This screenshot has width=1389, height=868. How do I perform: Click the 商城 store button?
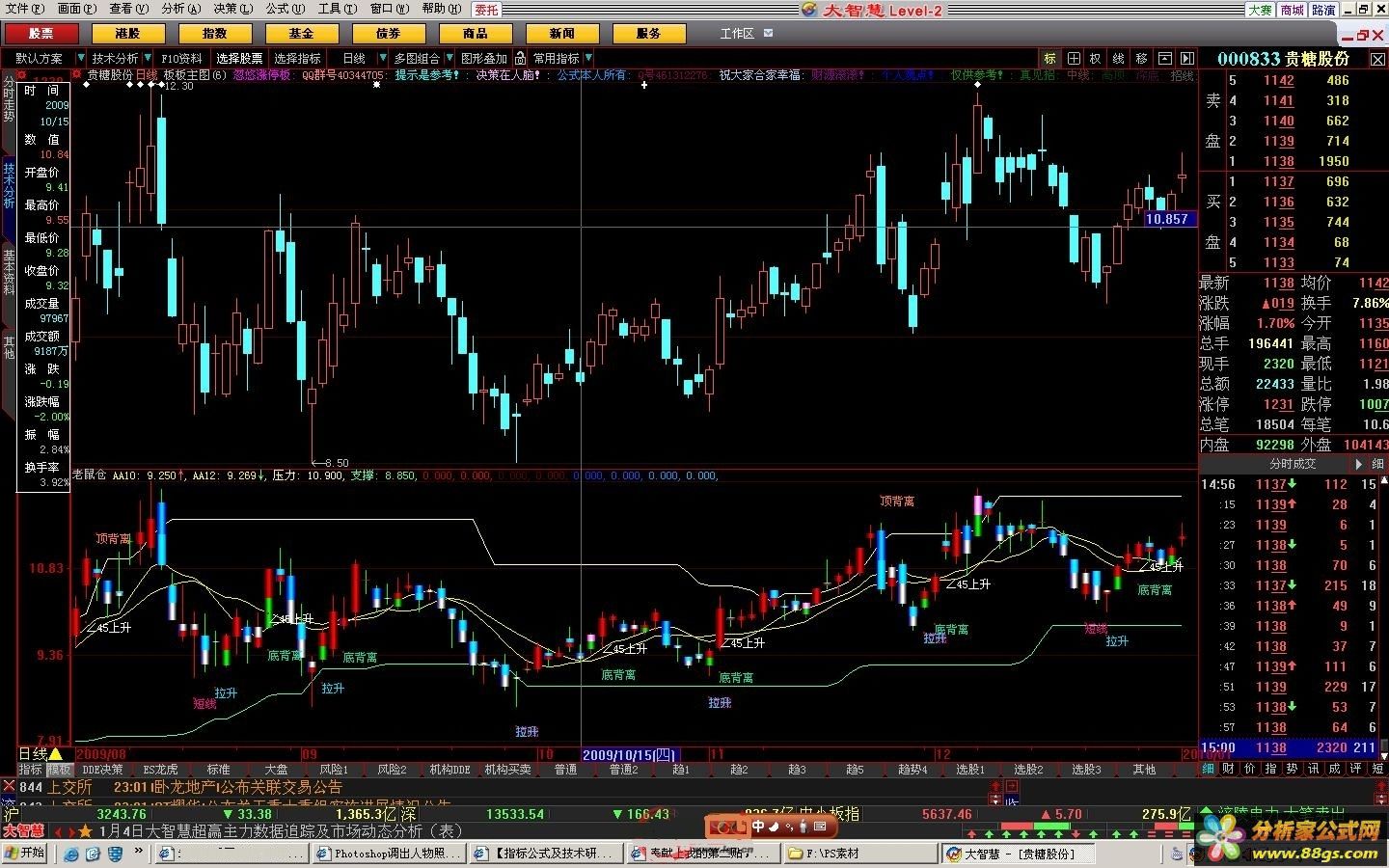[1292, 10]
